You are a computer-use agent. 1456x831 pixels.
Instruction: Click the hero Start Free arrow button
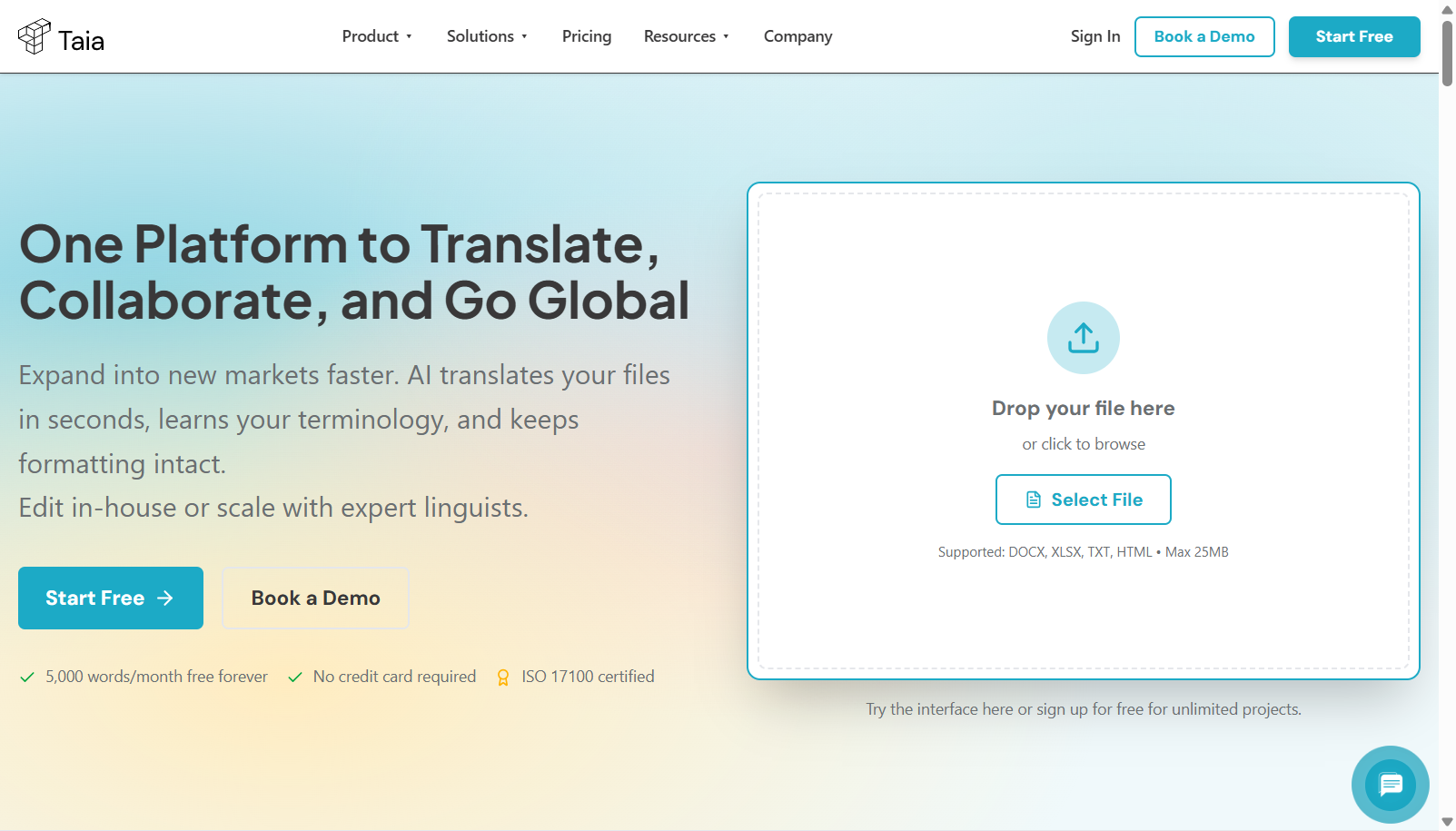111,598
